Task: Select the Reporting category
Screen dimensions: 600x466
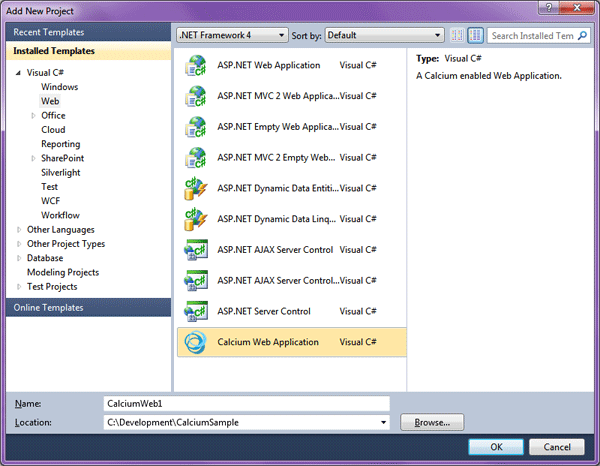Action: click(61, 144)
